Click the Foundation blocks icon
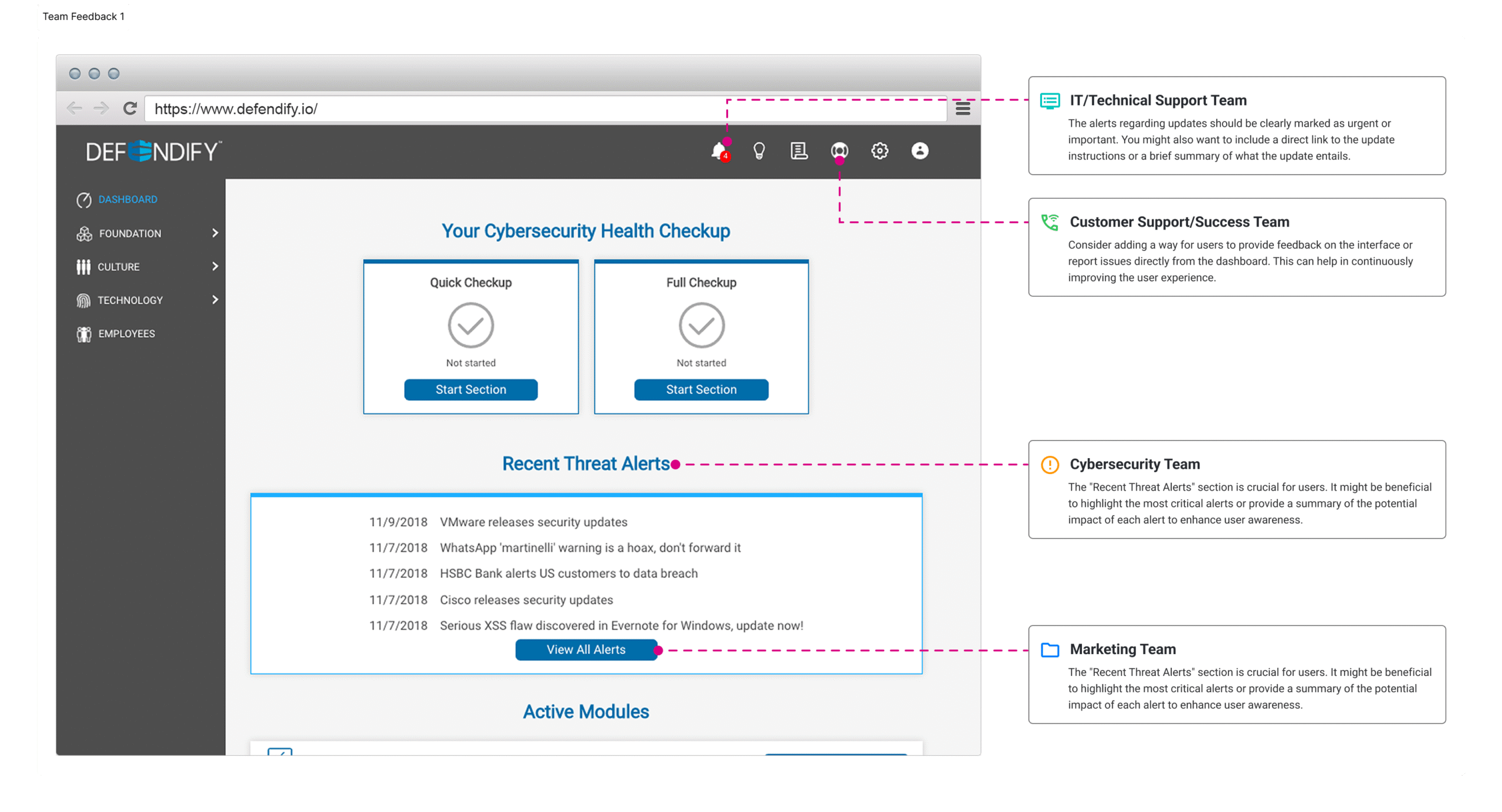The width and height of the screenshot is (1502, 812). tap(84, 234)
